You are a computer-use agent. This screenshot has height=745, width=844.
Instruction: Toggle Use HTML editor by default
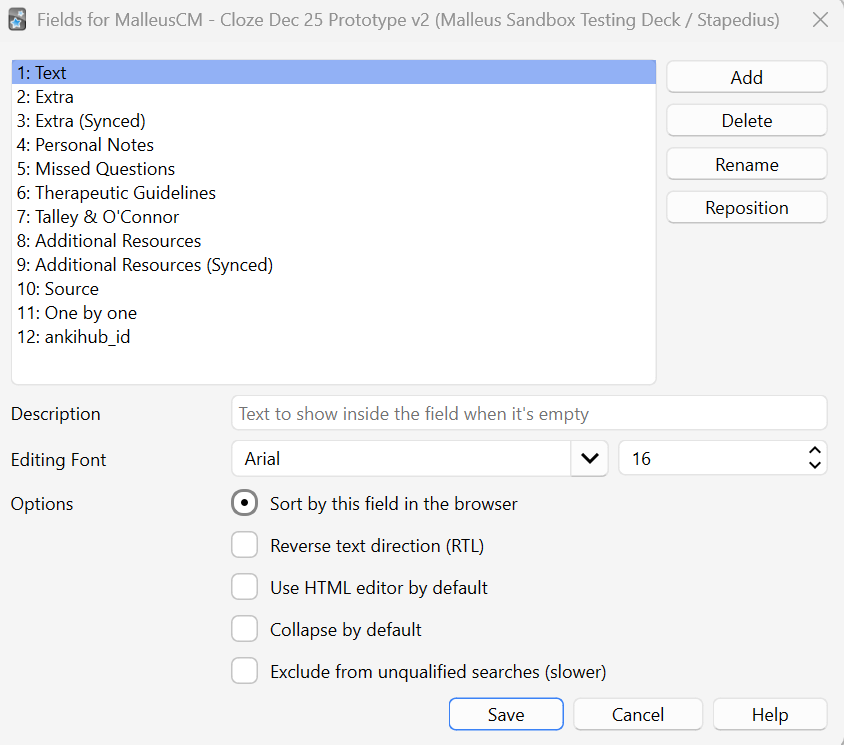click(x=244, y=587)
